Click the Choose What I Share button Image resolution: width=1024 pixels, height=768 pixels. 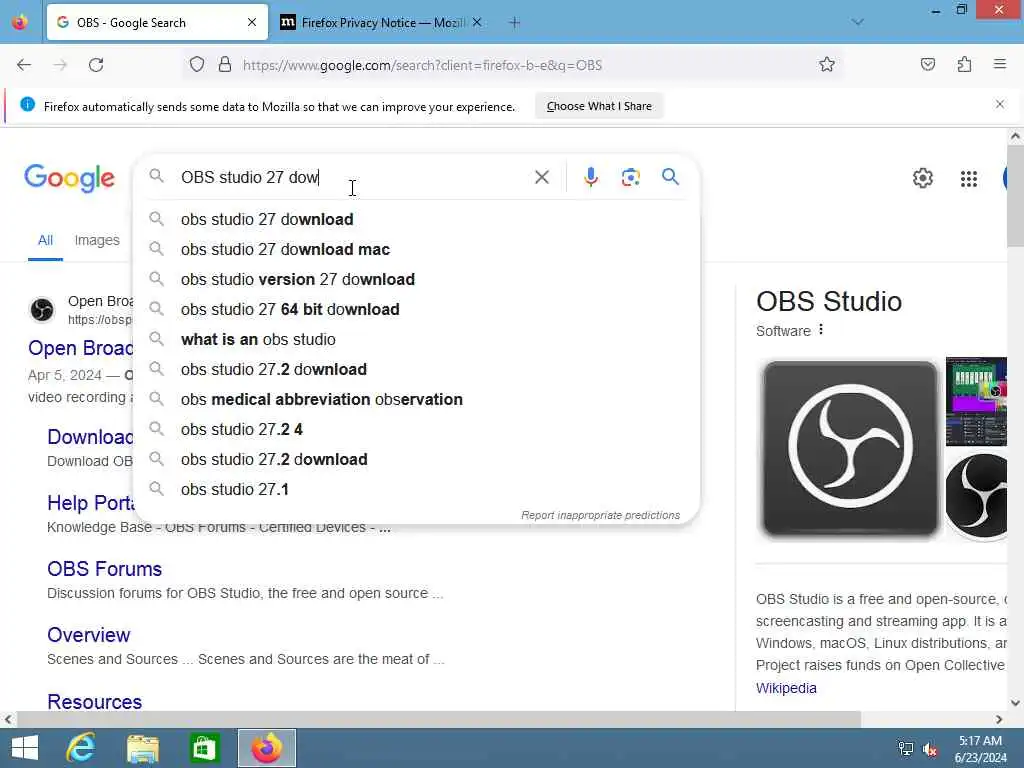coord(599,106)
